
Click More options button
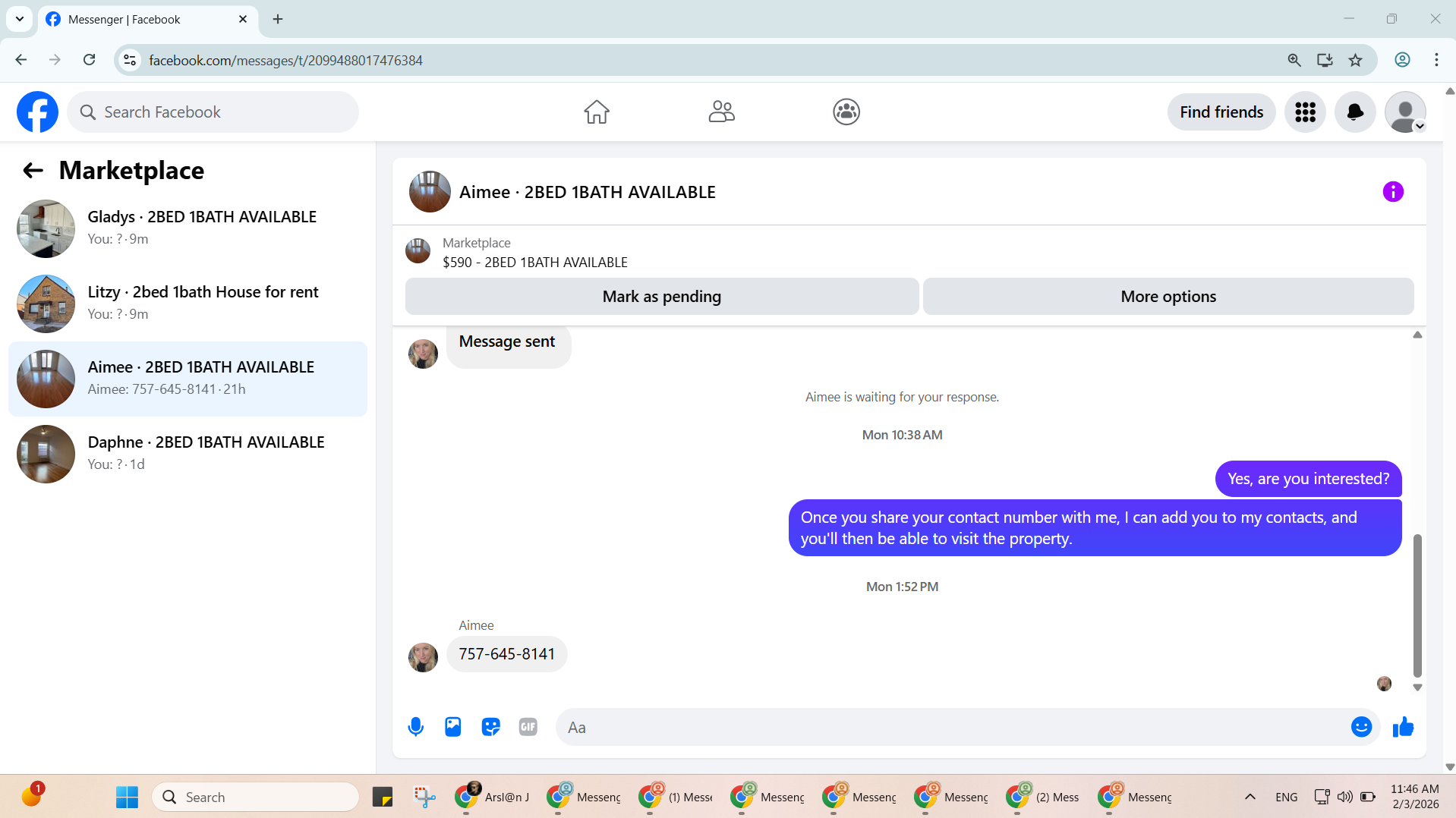click(x=1168, y=297)
